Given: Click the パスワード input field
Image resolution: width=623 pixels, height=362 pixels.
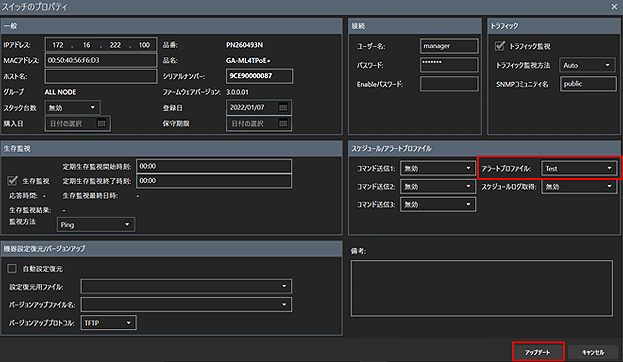Looking at the screenshot, I should coord(449,65).
